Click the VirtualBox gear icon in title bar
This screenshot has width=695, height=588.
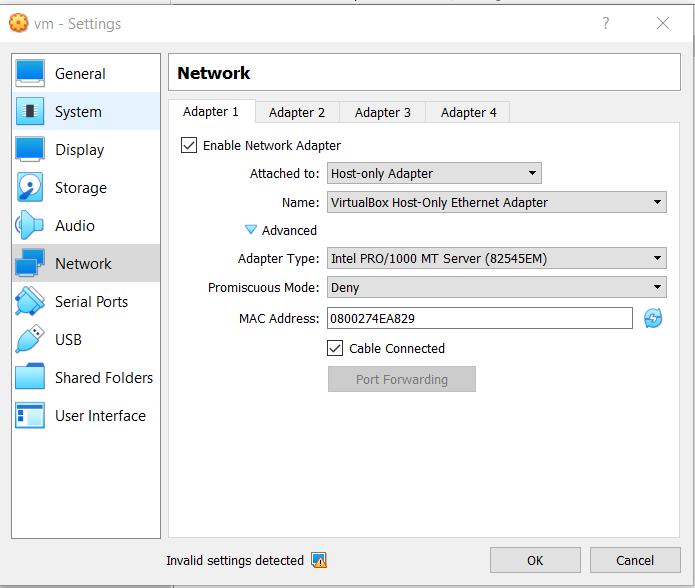[18, 23]
